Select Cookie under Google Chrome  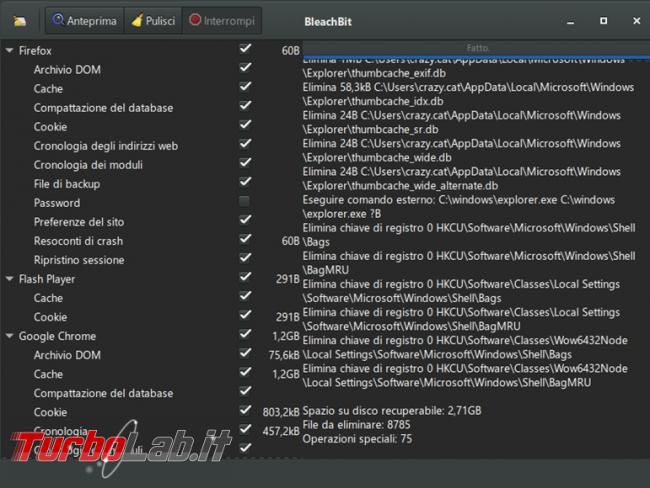[x=50, y=413]
